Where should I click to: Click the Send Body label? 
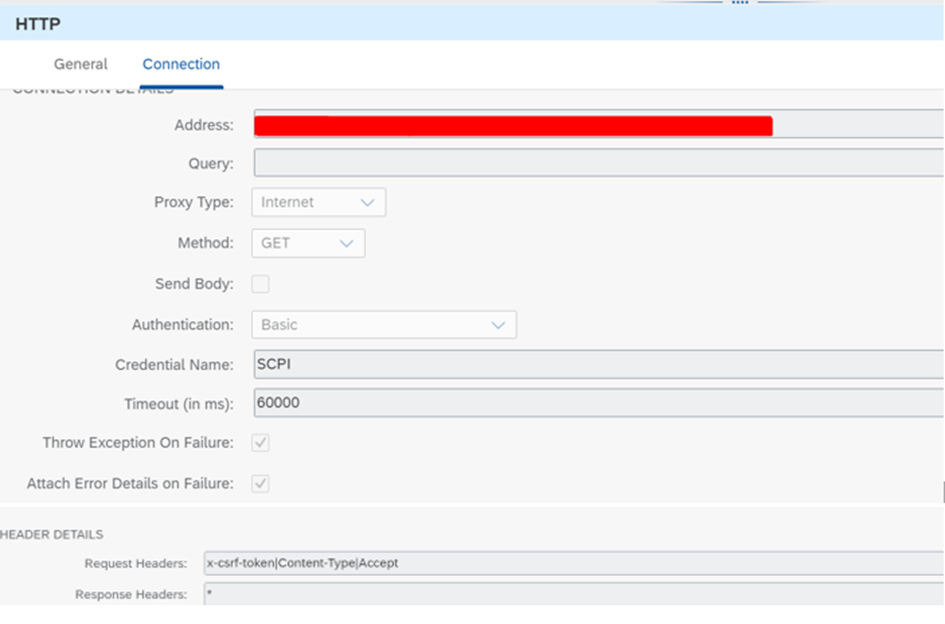point(194,284)
